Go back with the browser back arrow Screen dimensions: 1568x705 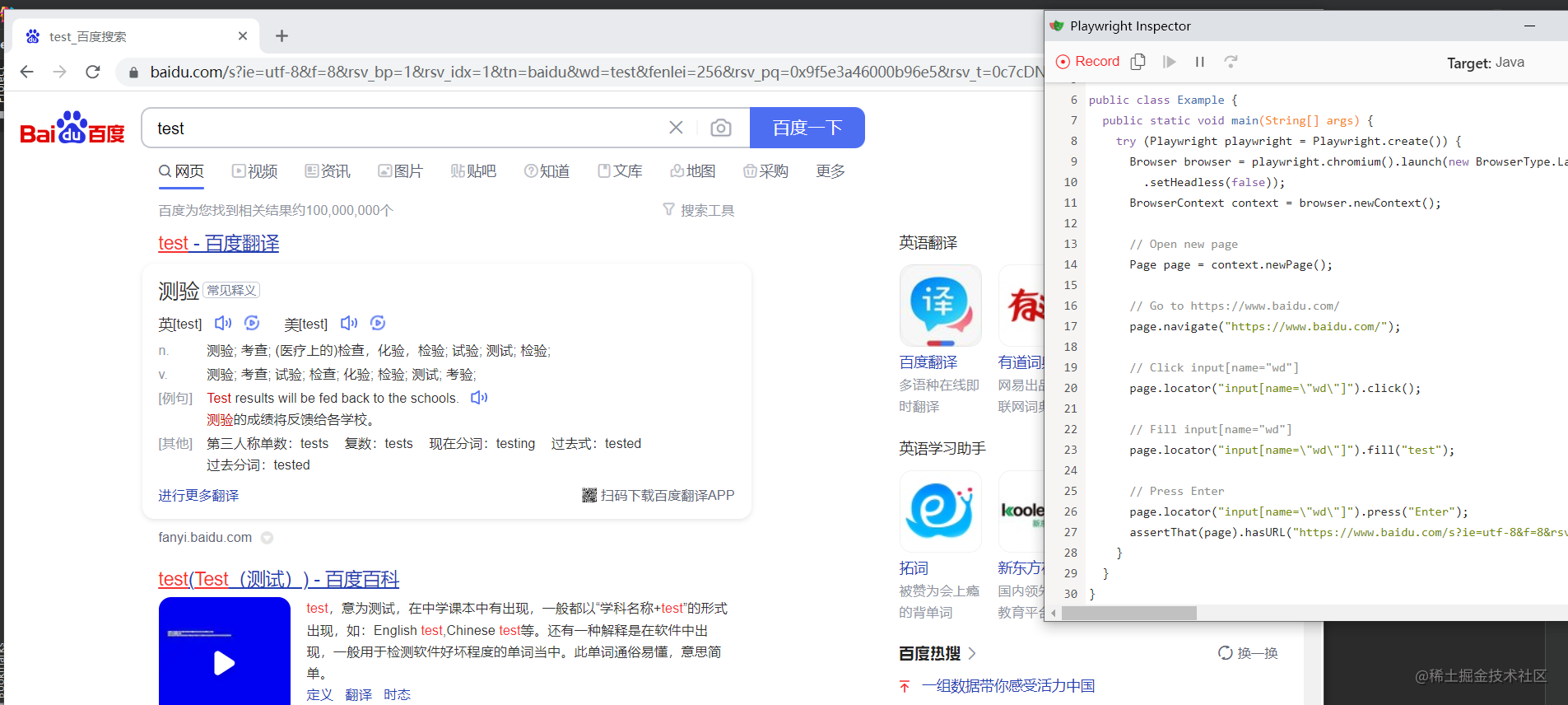[x=26, y=72]
